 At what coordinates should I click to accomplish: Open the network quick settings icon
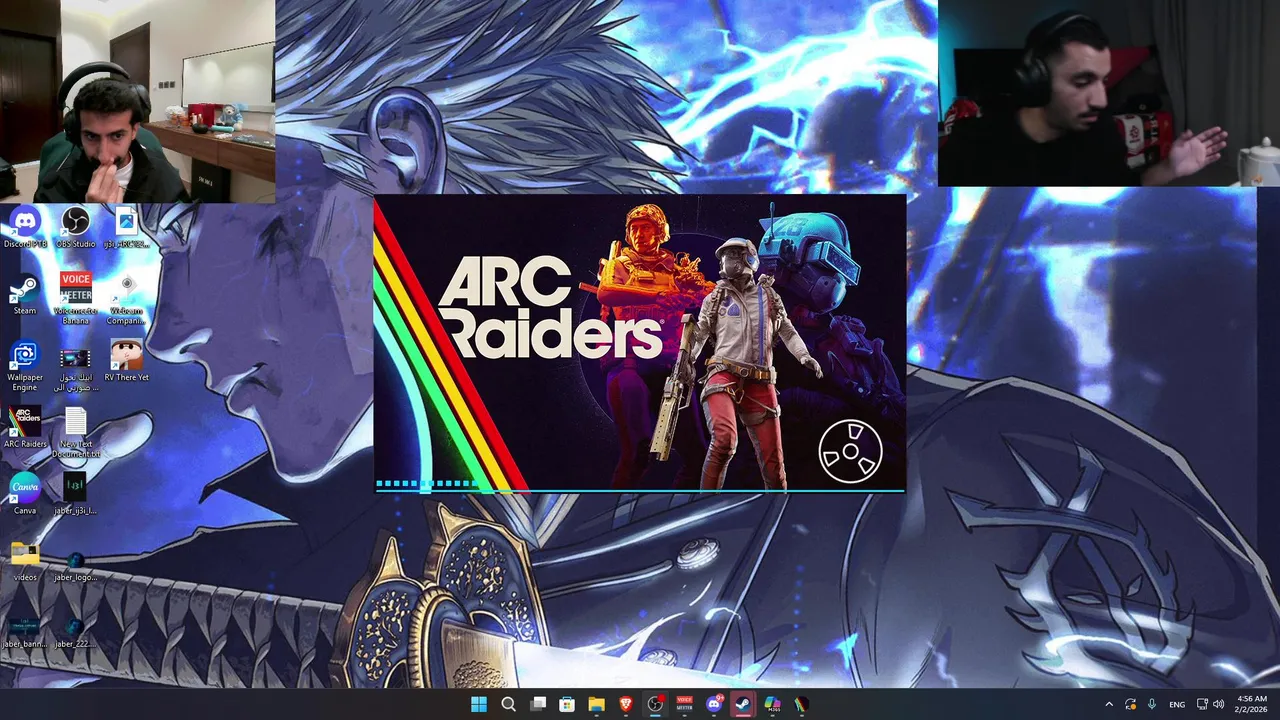[x=1202, y=704]
